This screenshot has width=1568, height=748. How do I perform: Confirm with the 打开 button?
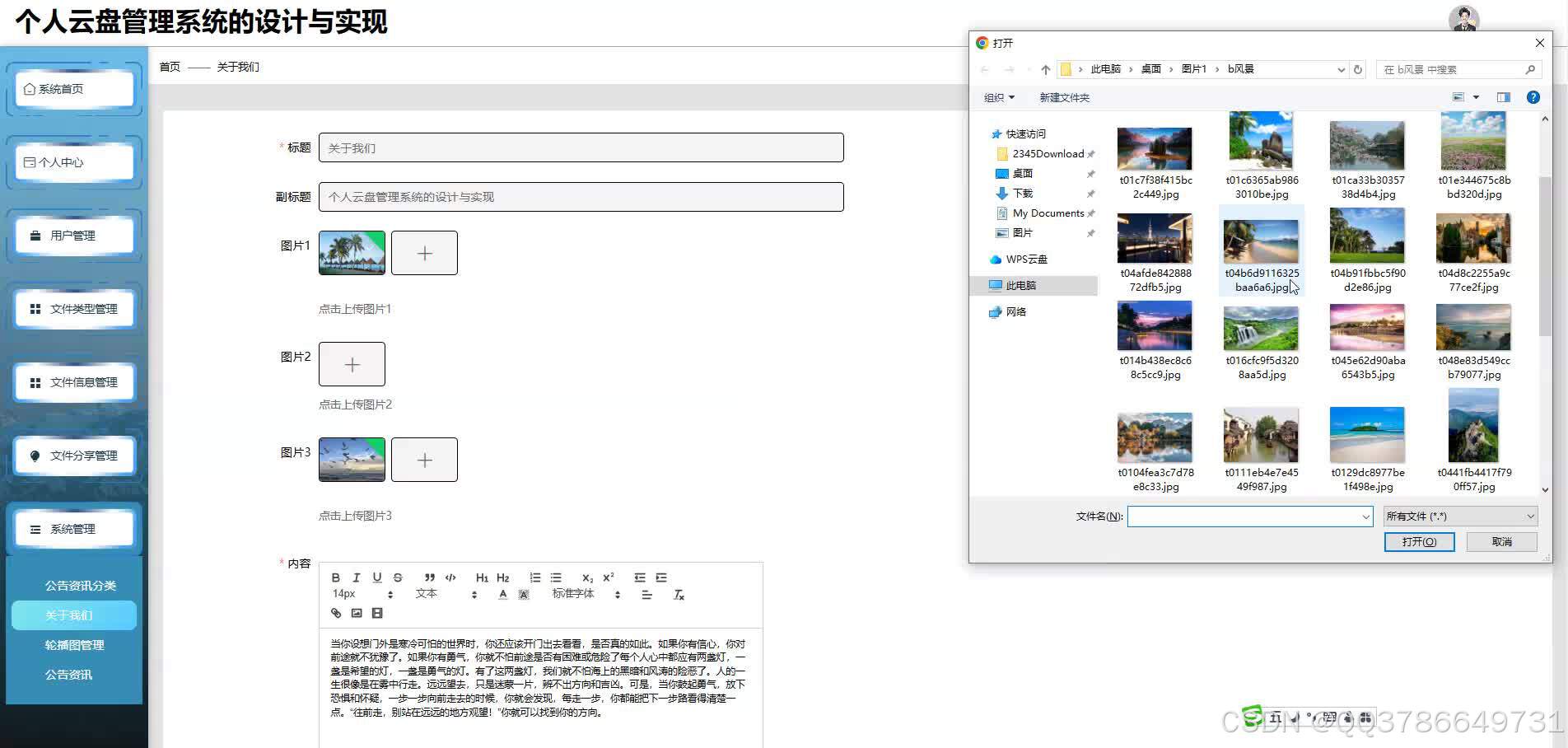click(x=1419, y=541)
